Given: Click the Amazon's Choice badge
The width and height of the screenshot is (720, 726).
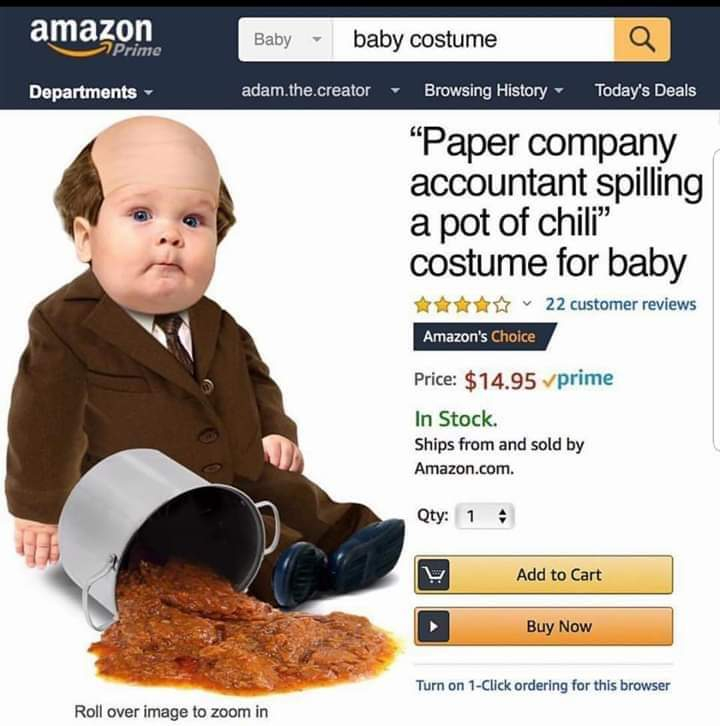Looking at the screenshot, I should coord(485,337).
